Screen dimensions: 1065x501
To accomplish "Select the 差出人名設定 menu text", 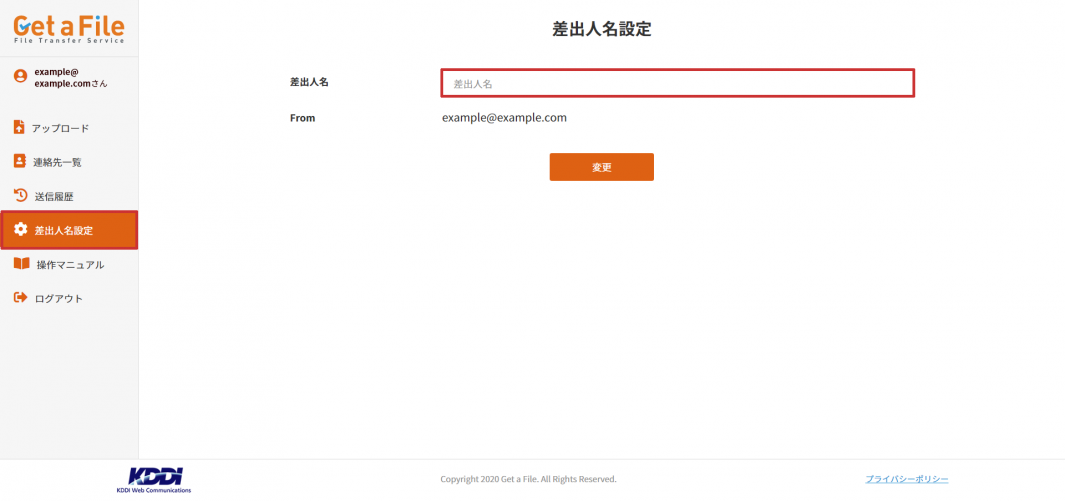I will coord(64,231).
